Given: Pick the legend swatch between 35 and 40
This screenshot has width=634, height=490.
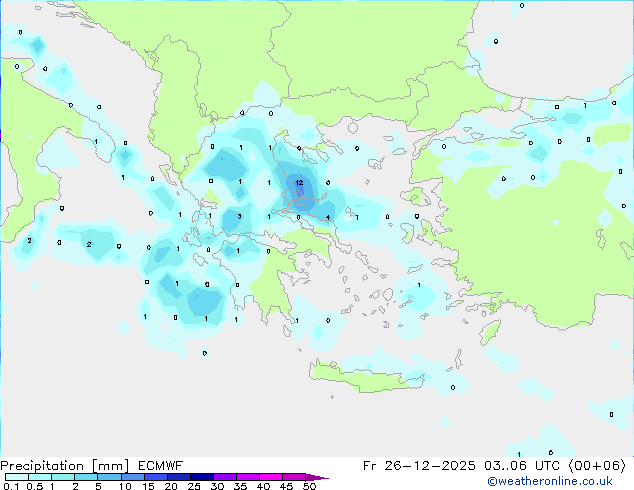Looking at the screenshot, I should [x=248, y=477].
